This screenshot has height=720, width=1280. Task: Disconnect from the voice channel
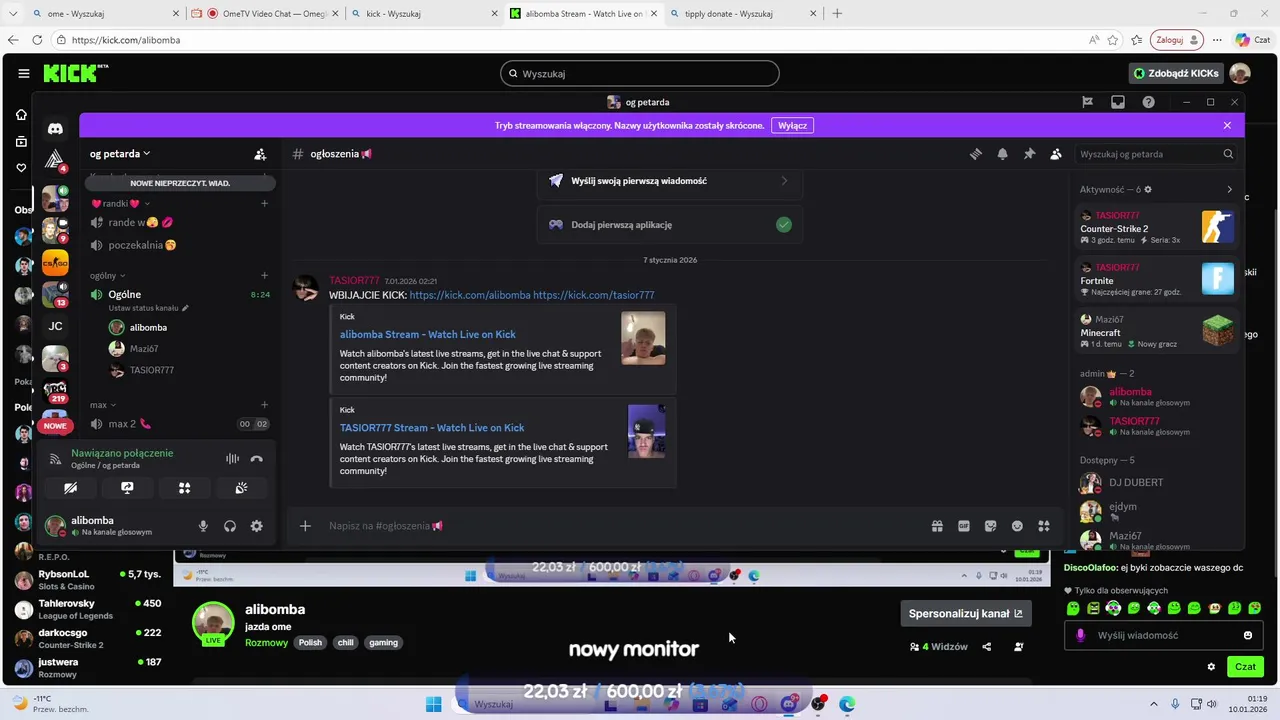tap(256, 459)
